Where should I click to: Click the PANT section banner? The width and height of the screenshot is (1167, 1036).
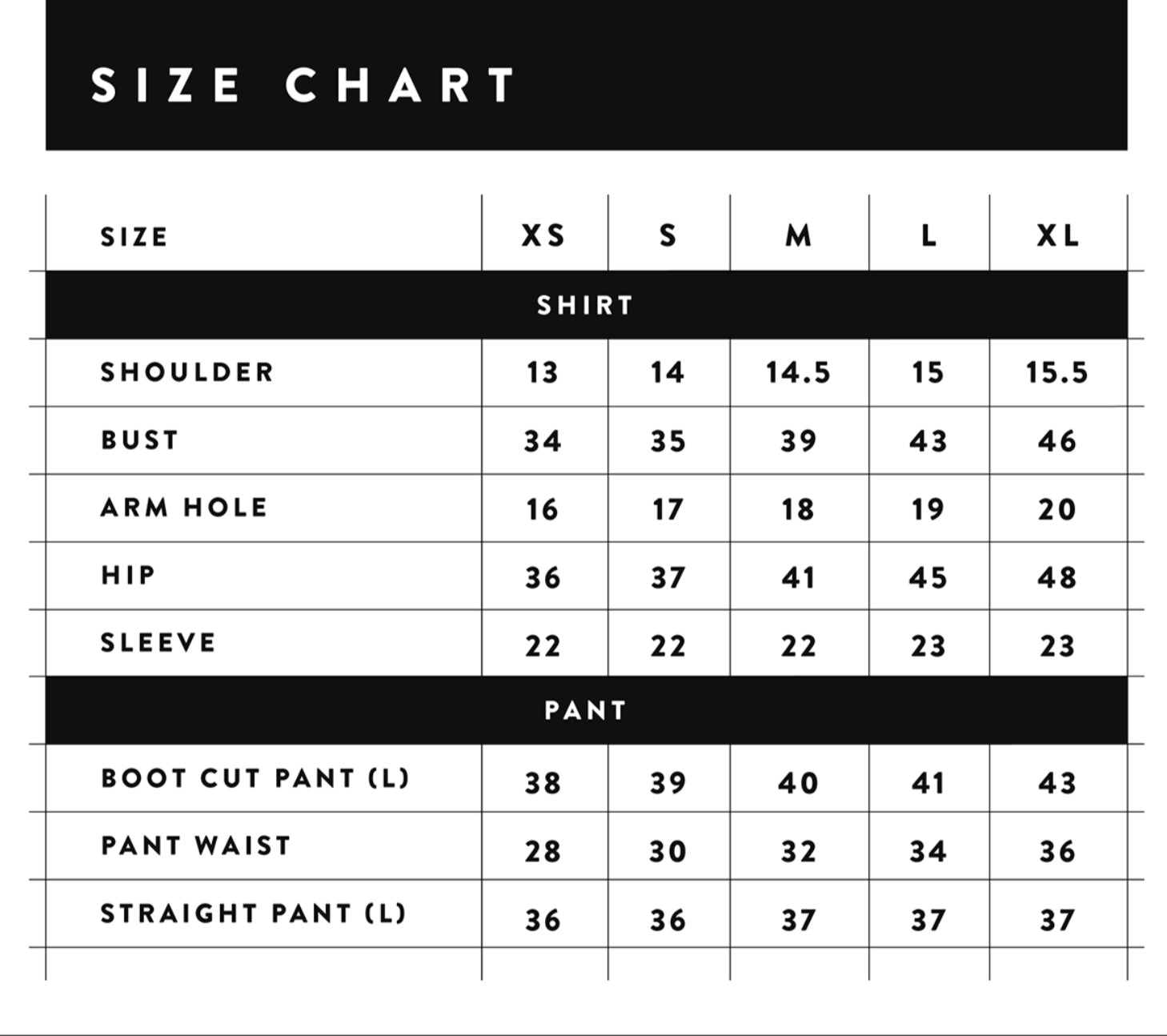point(586,710)
